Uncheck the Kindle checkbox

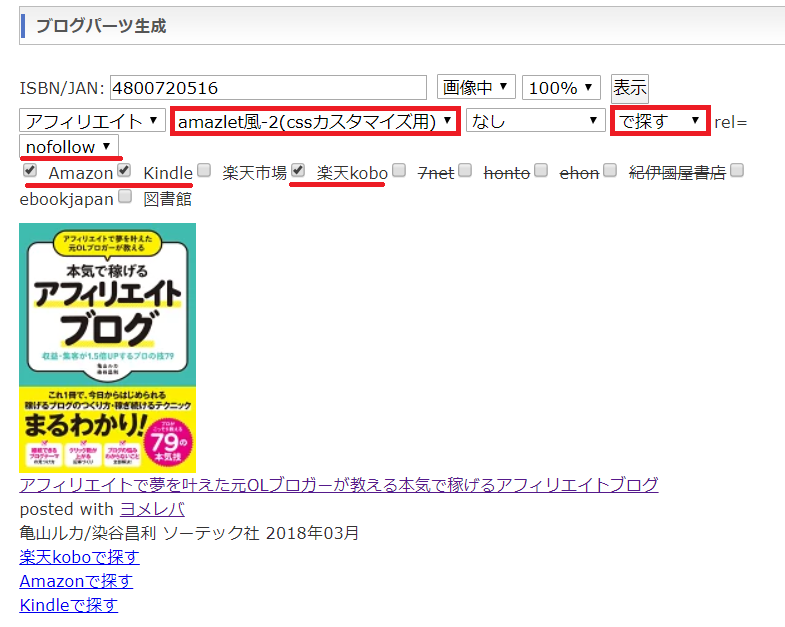pos(124,170)
